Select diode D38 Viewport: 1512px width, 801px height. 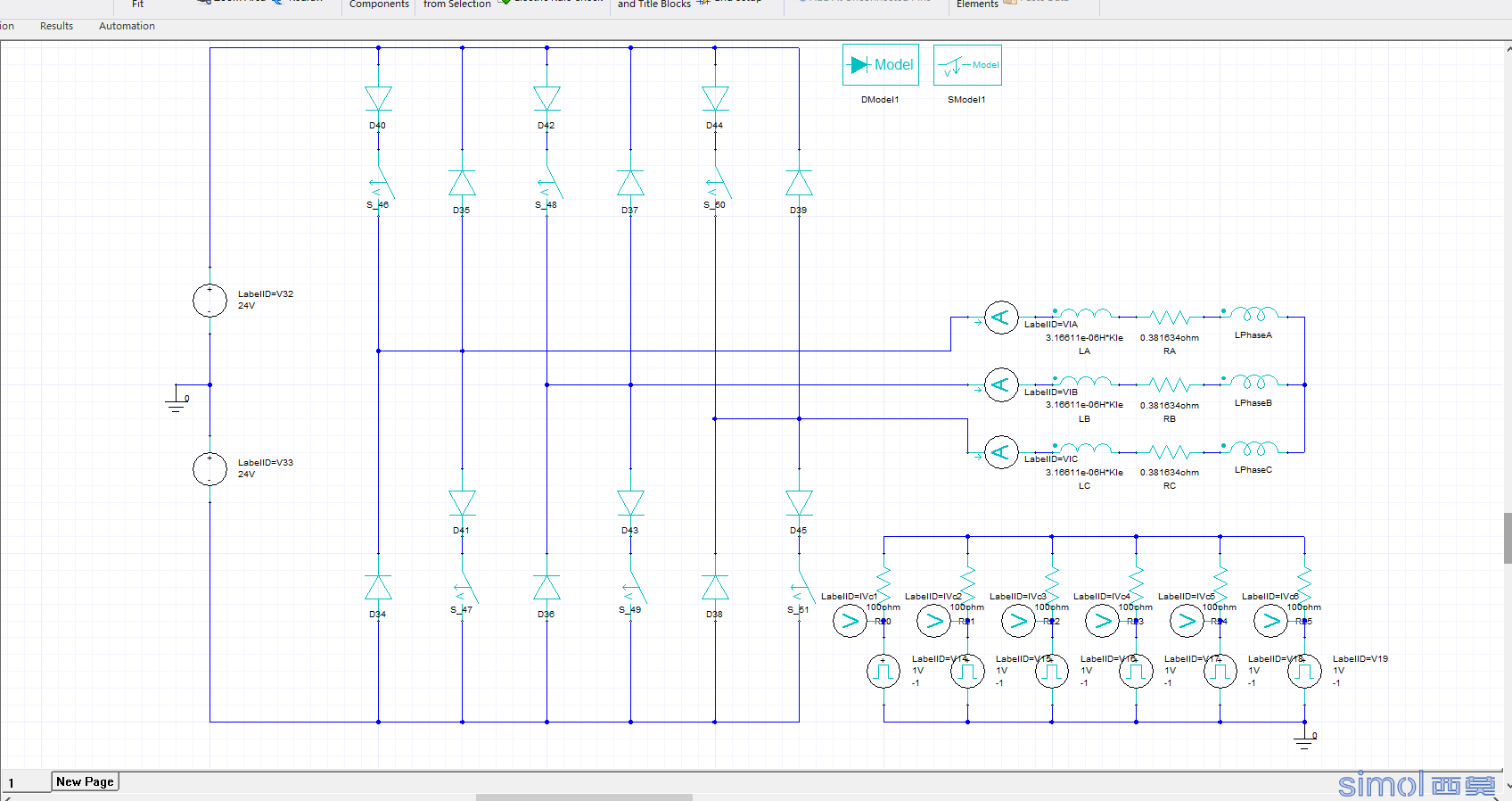[x=715, y=587]
